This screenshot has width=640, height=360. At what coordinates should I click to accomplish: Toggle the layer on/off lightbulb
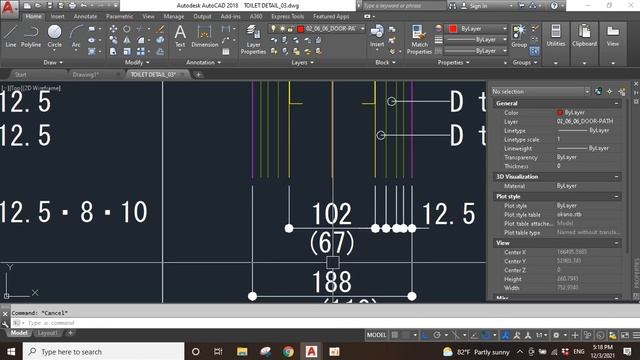tap(273, 29)
